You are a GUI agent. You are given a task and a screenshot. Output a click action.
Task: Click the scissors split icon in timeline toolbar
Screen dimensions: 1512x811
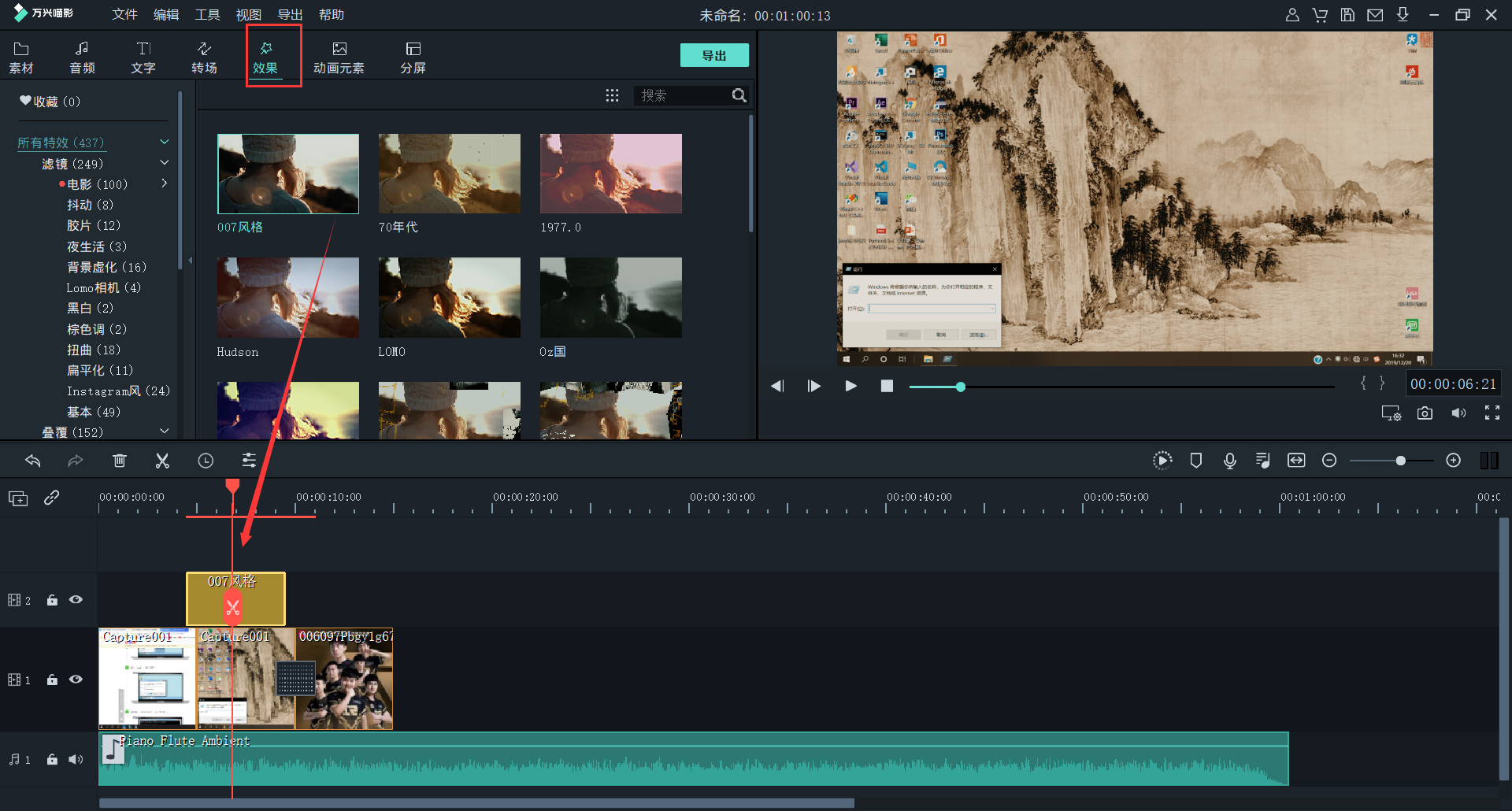(162, 461)
